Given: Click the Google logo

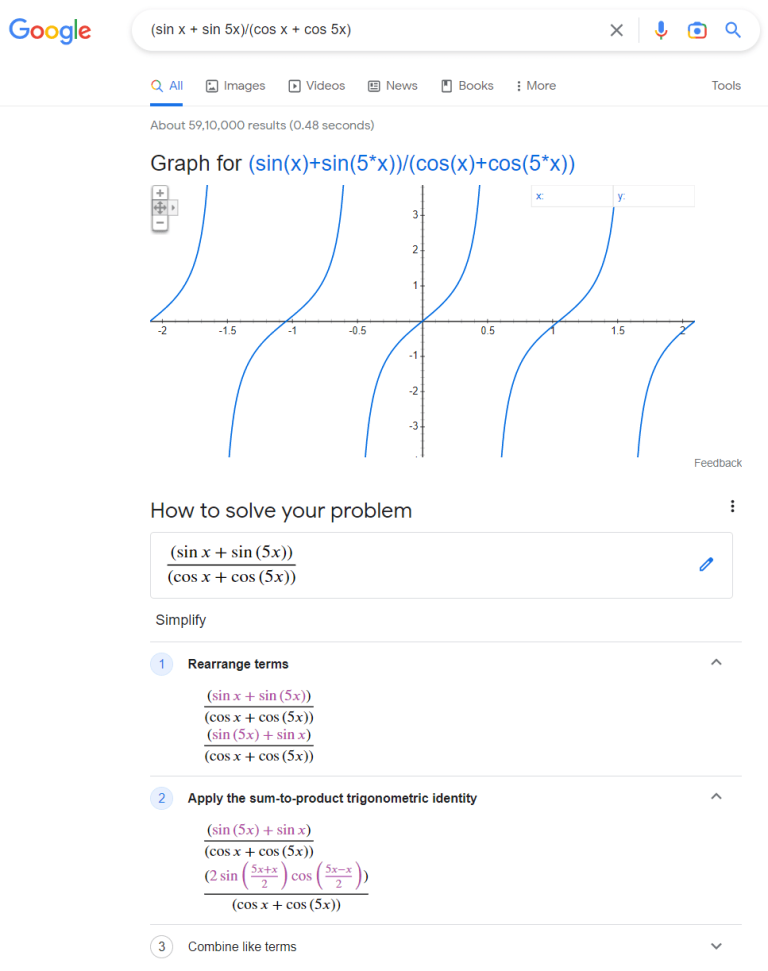Looking at the screenshot, I should point(49,30).
